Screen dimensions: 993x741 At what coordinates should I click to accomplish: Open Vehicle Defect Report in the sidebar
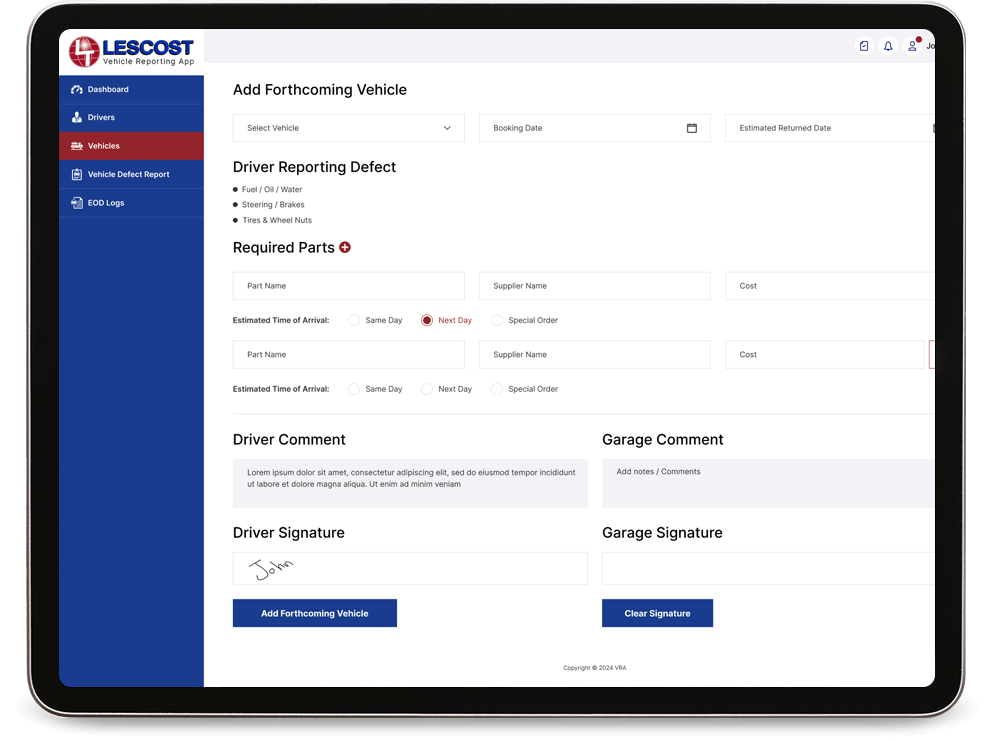tap(128, 175)
